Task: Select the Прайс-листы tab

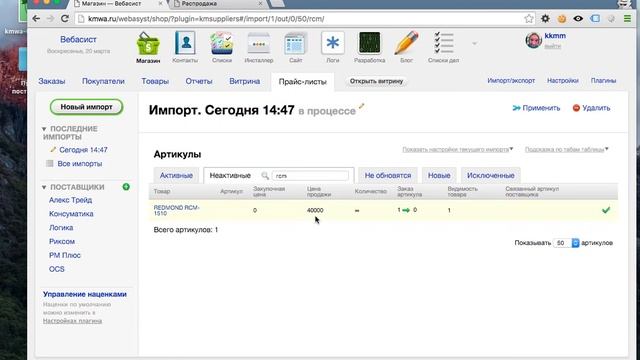Action: coord(302,82)
